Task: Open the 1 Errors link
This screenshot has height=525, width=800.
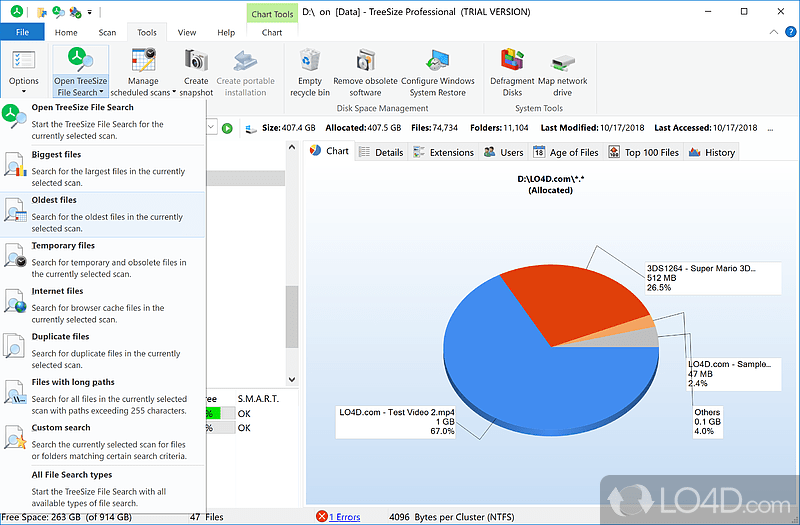Action: pyautogui.click(x=345, y=517)
